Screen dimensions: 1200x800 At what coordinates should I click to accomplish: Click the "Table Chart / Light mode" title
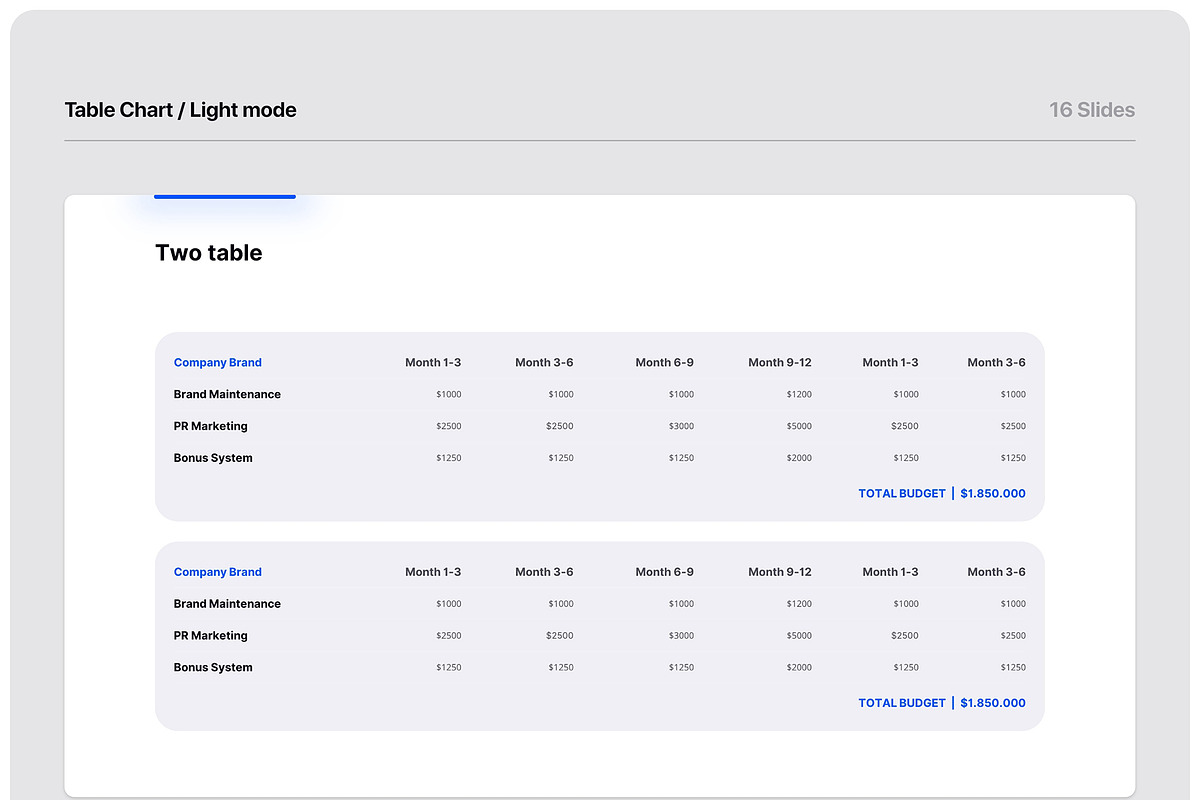(181, 110)
